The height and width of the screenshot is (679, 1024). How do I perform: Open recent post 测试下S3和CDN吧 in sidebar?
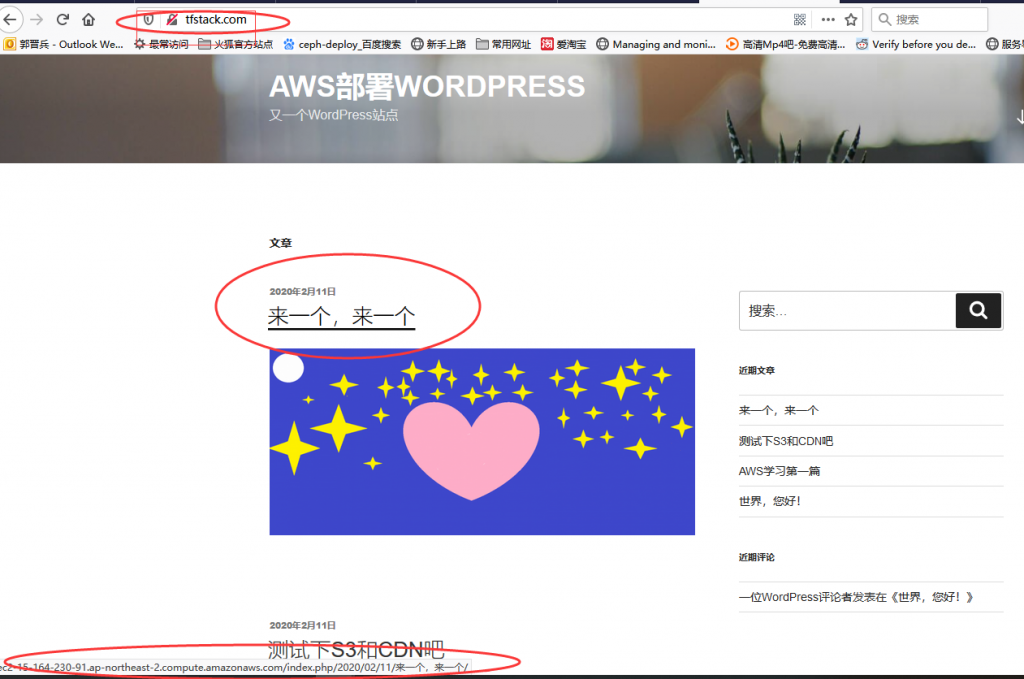tap(786, 441)
